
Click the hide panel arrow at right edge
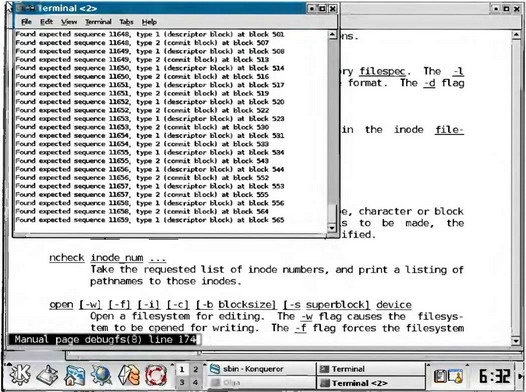click(x=521, y=376)
